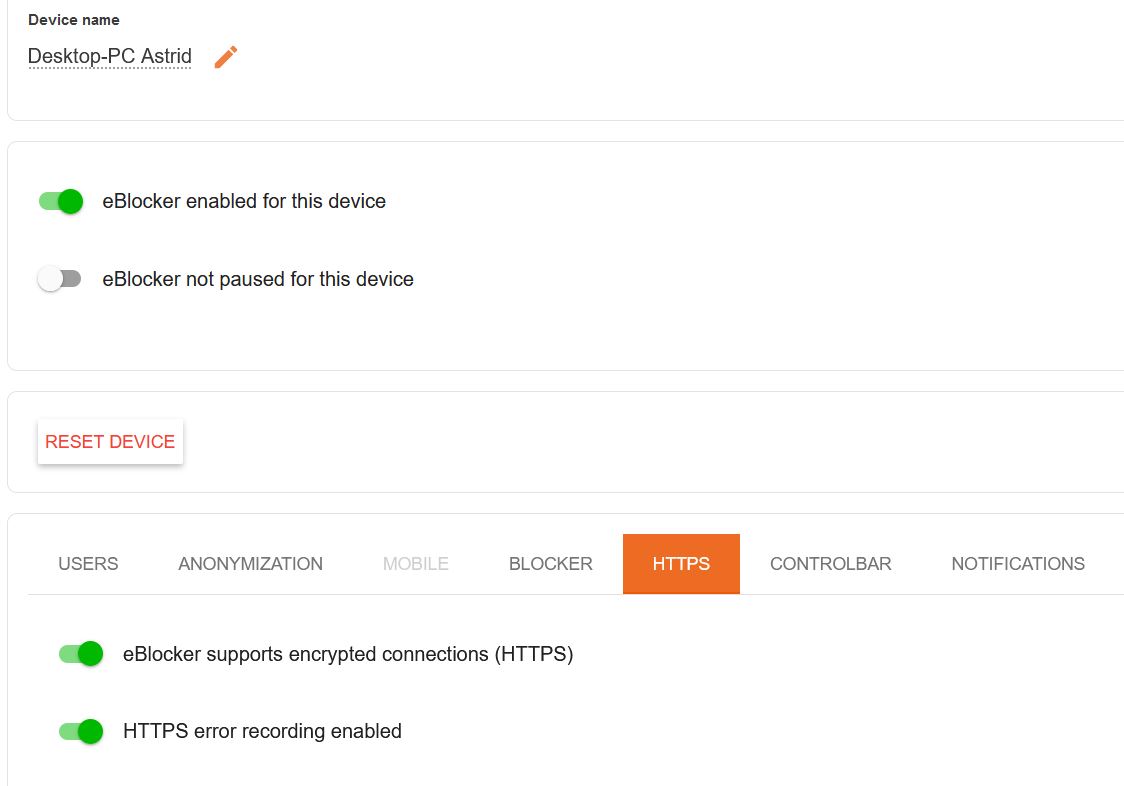Click the pencil icon to edit device name
Screen dimensions: 1124x786
226,57
